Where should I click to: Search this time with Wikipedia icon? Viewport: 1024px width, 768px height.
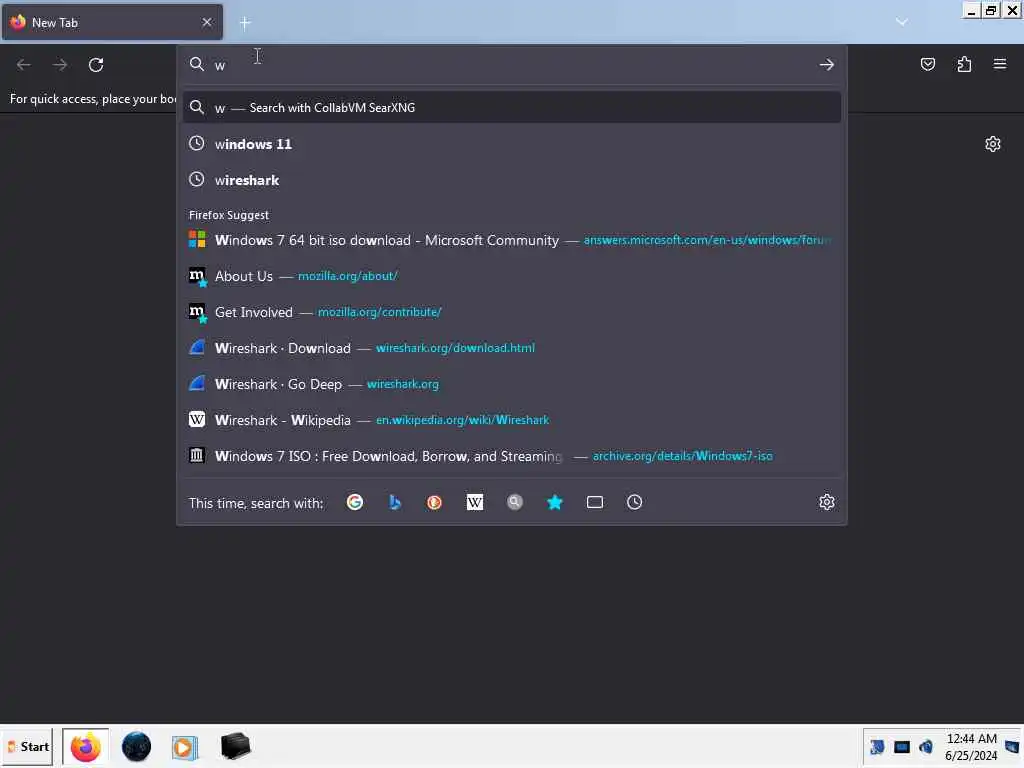click(475, 502)
